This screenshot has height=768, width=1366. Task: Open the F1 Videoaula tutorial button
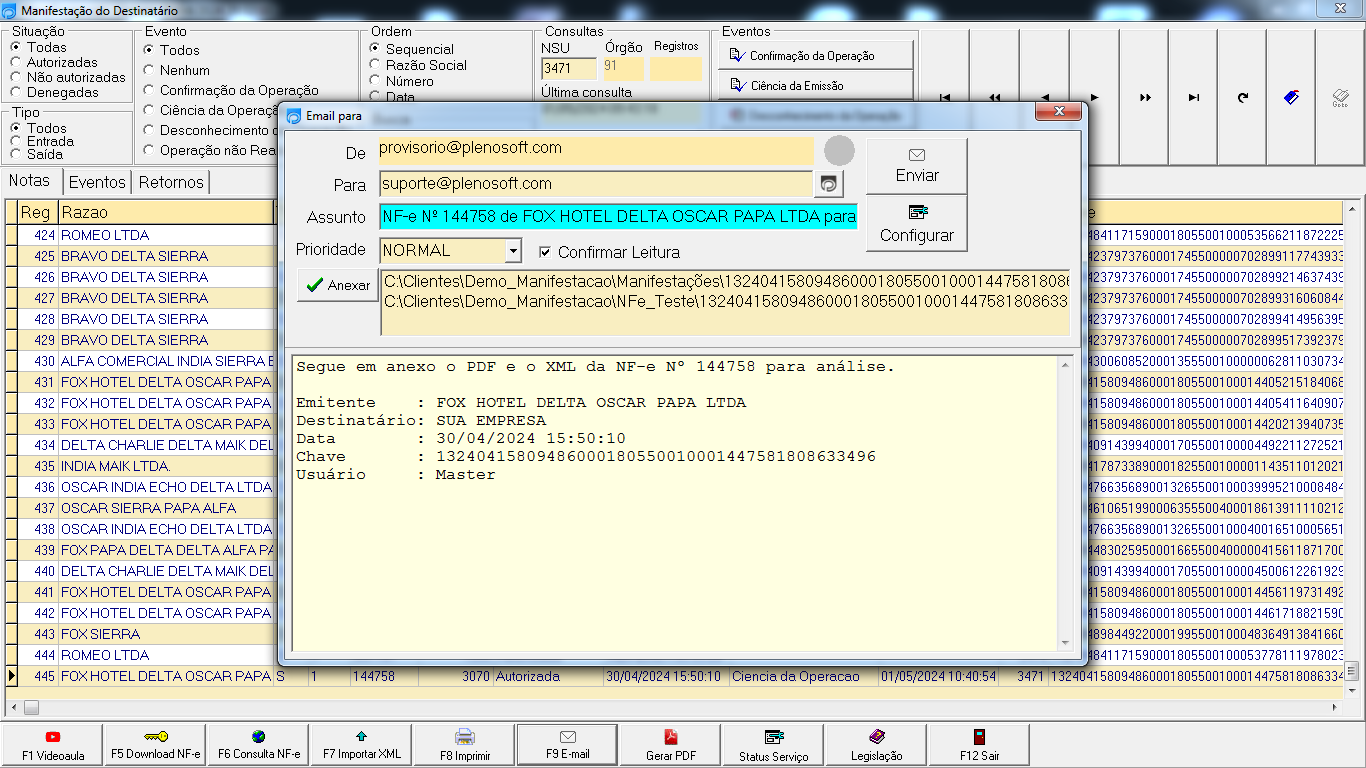pyautogui.click(x=53, y=745)
